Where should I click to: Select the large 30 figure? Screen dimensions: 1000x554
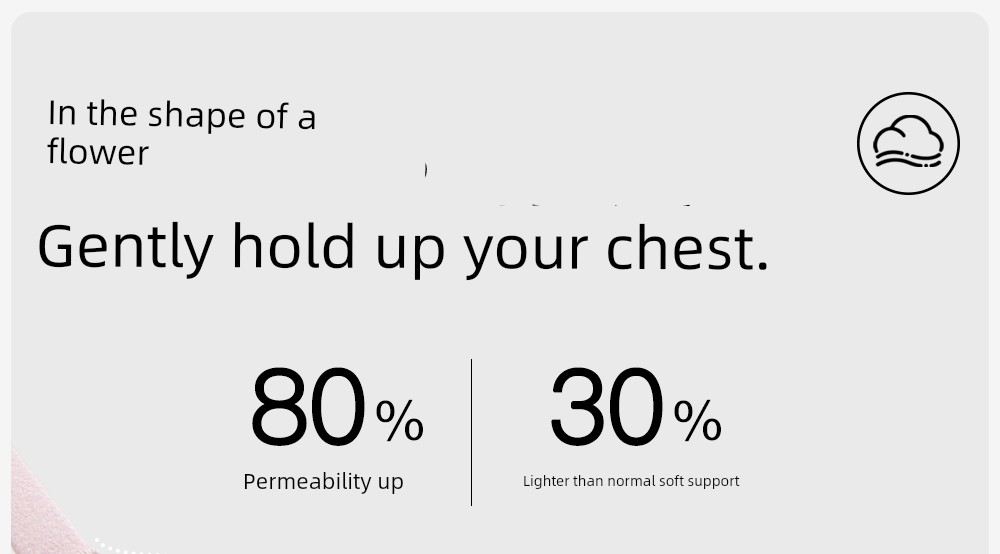pyautogui.click(x=607, y=407)
